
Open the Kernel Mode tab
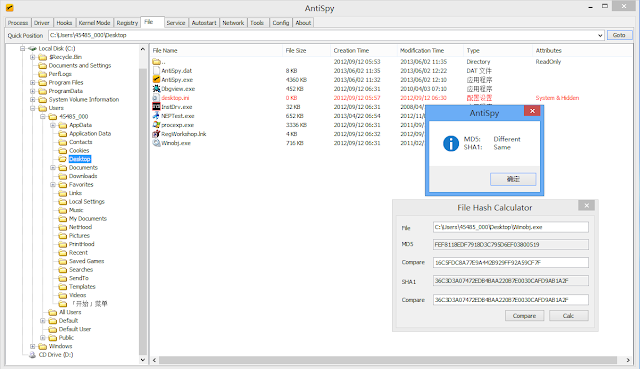coord(94,23)
